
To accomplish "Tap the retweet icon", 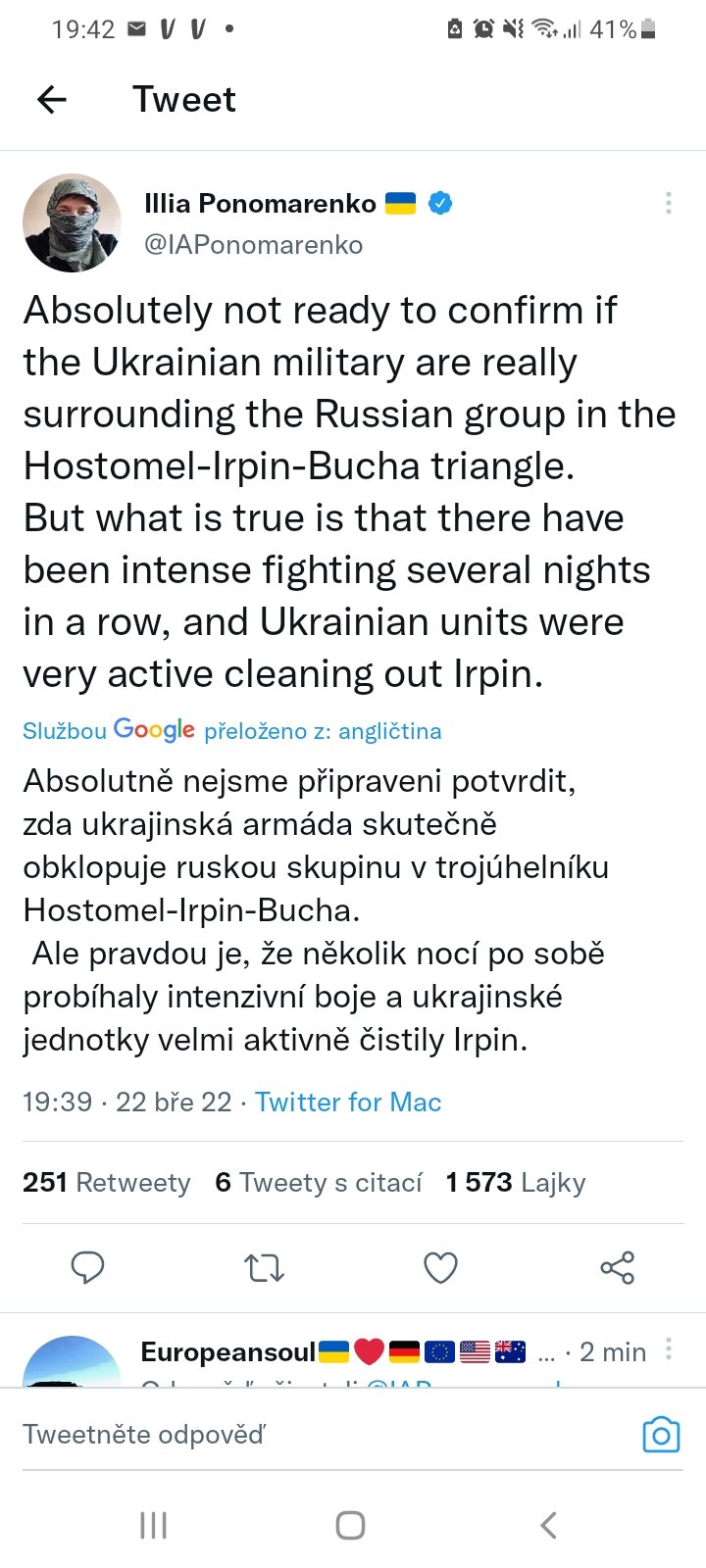I will pos(264,1268).
